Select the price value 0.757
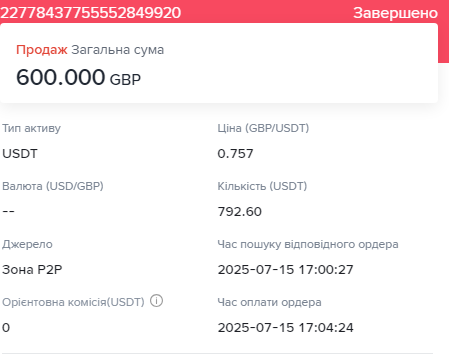449x364 pixels. 235,154
